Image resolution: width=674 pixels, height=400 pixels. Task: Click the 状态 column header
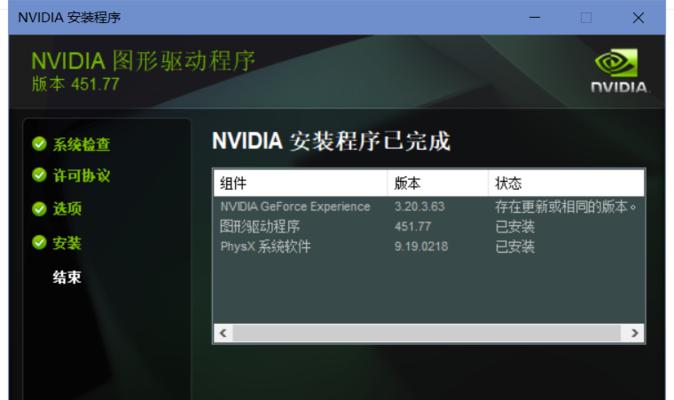[566, 183]
